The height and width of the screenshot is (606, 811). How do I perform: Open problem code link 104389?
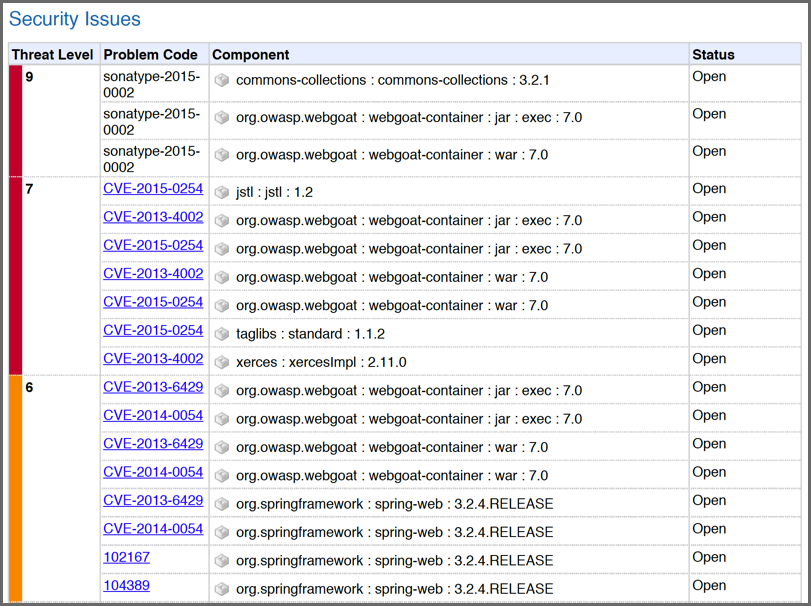[127, 586]
